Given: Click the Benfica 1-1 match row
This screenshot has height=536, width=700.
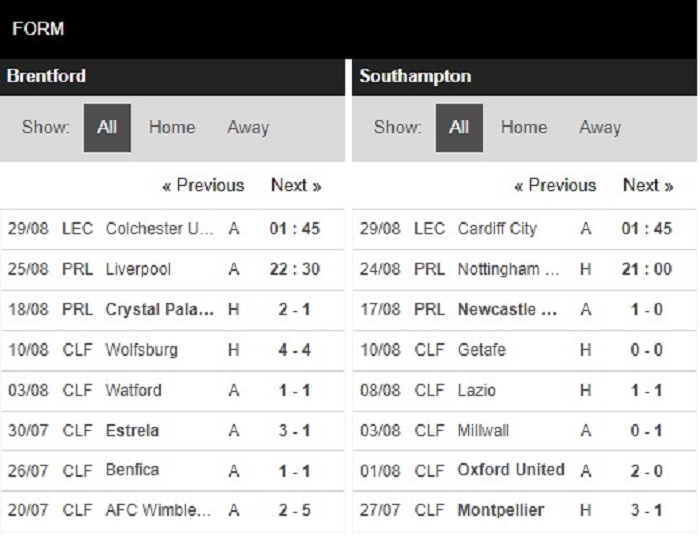Looking at the screenshot, I should 173,470.
